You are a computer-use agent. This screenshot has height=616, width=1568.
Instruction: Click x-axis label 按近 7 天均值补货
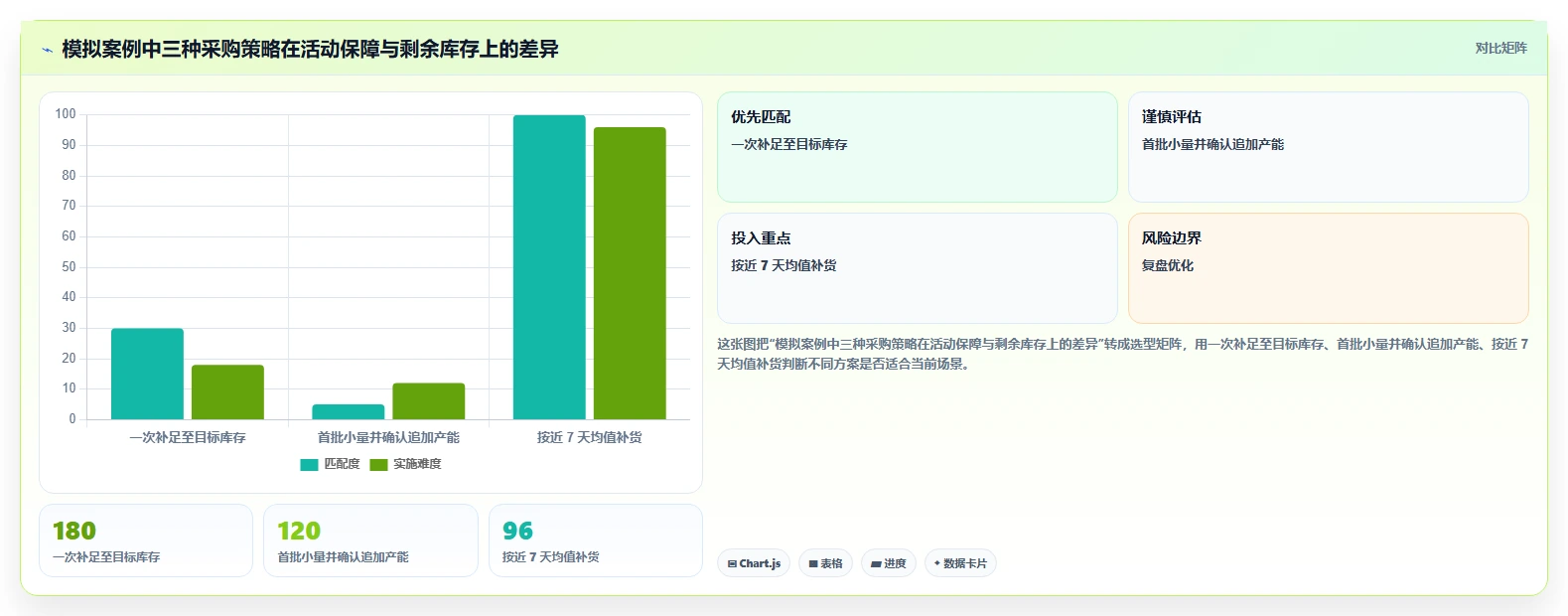(590, 437)
